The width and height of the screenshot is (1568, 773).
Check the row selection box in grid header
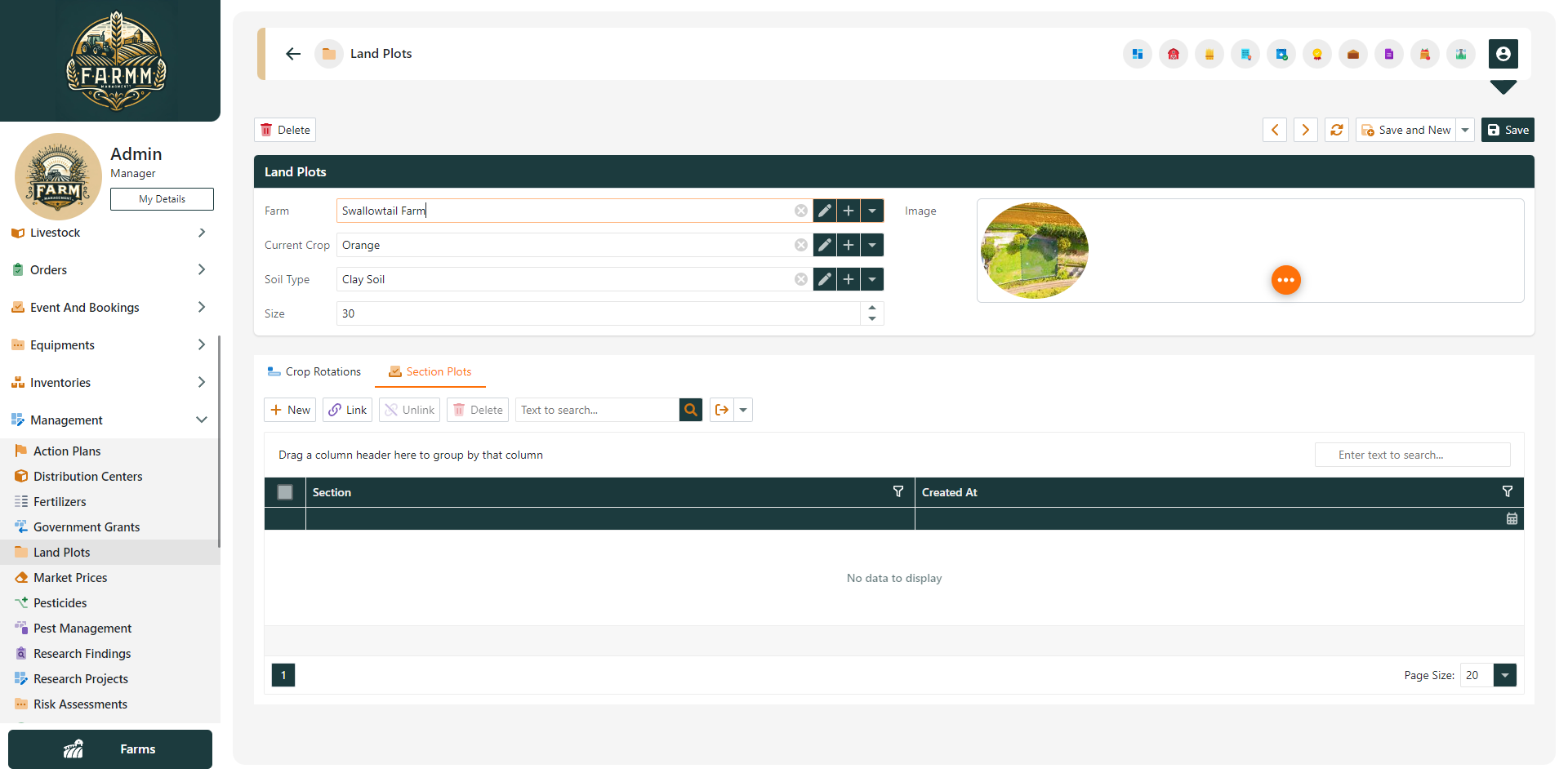pos(284,492)
